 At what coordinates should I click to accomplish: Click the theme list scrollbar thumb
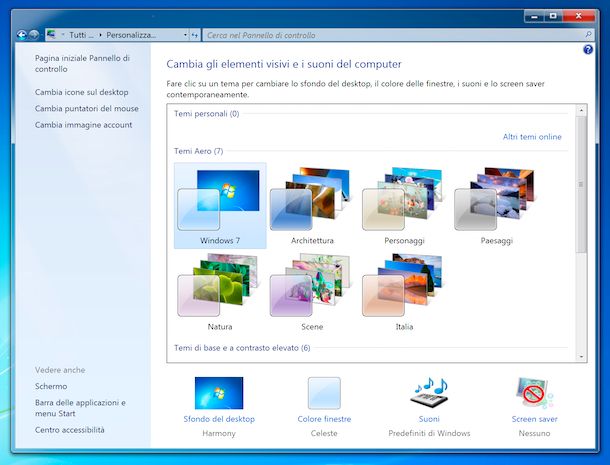pos(581,184)
